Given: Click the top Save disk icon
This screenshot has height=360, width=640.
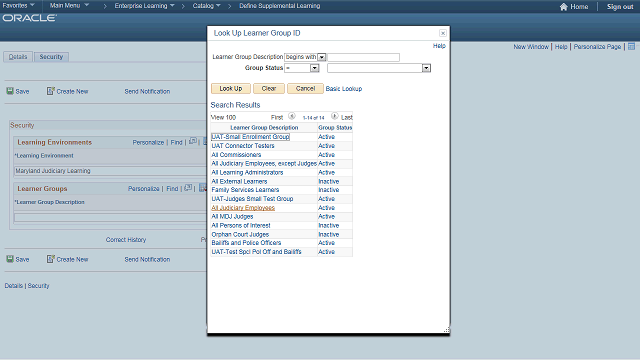Looking at the screenshot, I should click(x=10, y=91).
